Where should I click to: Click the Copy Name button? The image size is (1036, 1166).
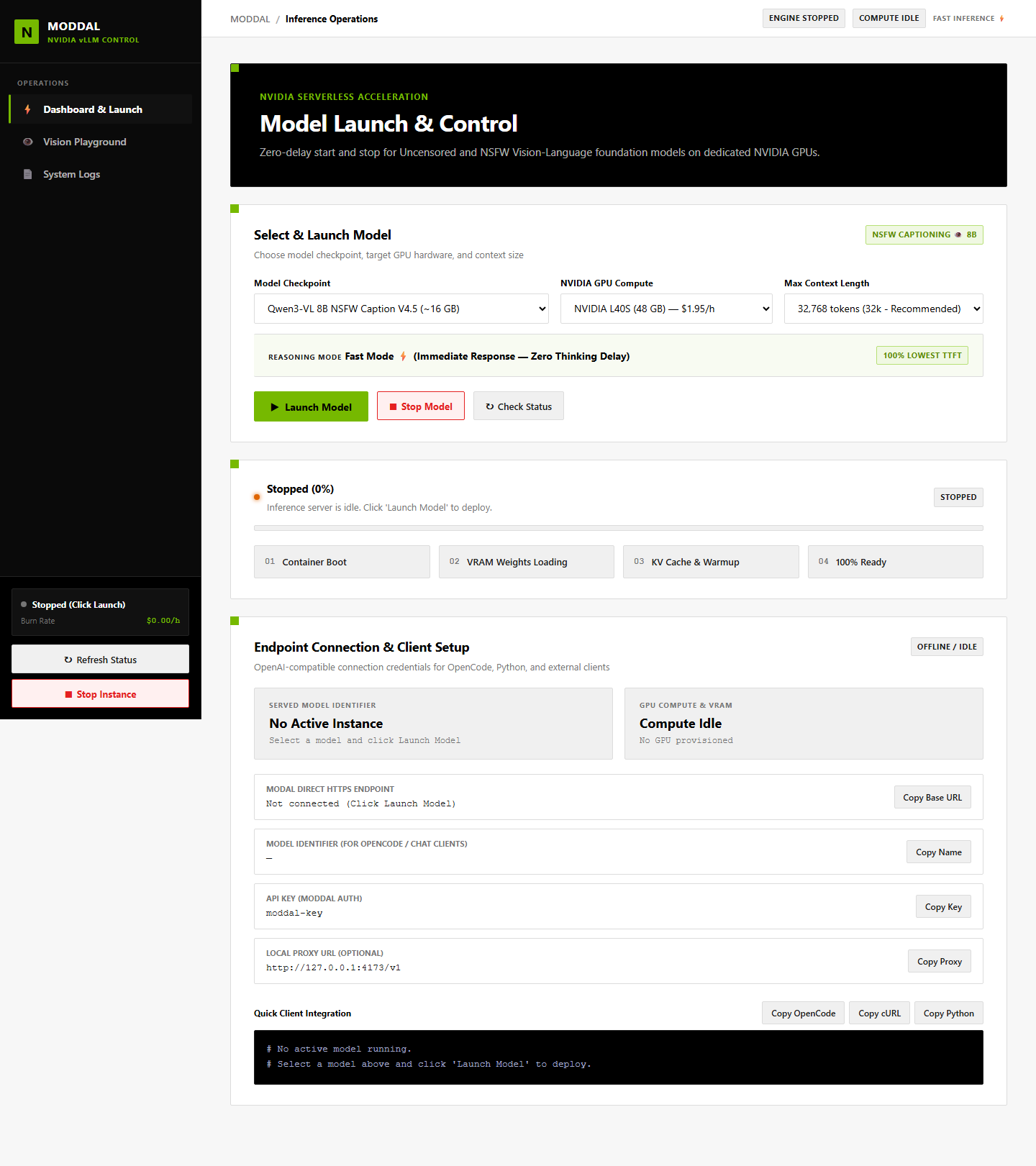coord(939,852)
